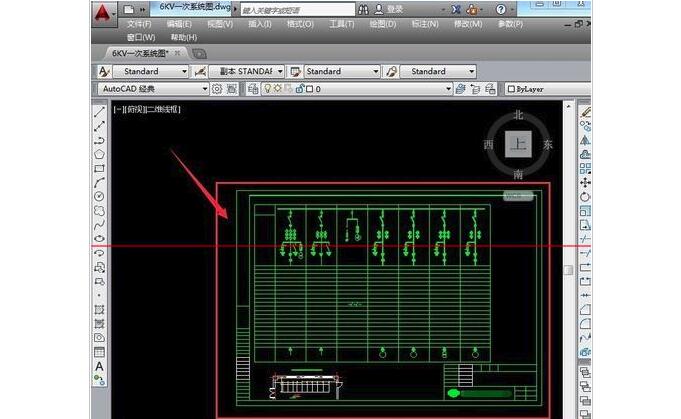
Task: Select the Insert Block tool
Action: pos(99,267)
